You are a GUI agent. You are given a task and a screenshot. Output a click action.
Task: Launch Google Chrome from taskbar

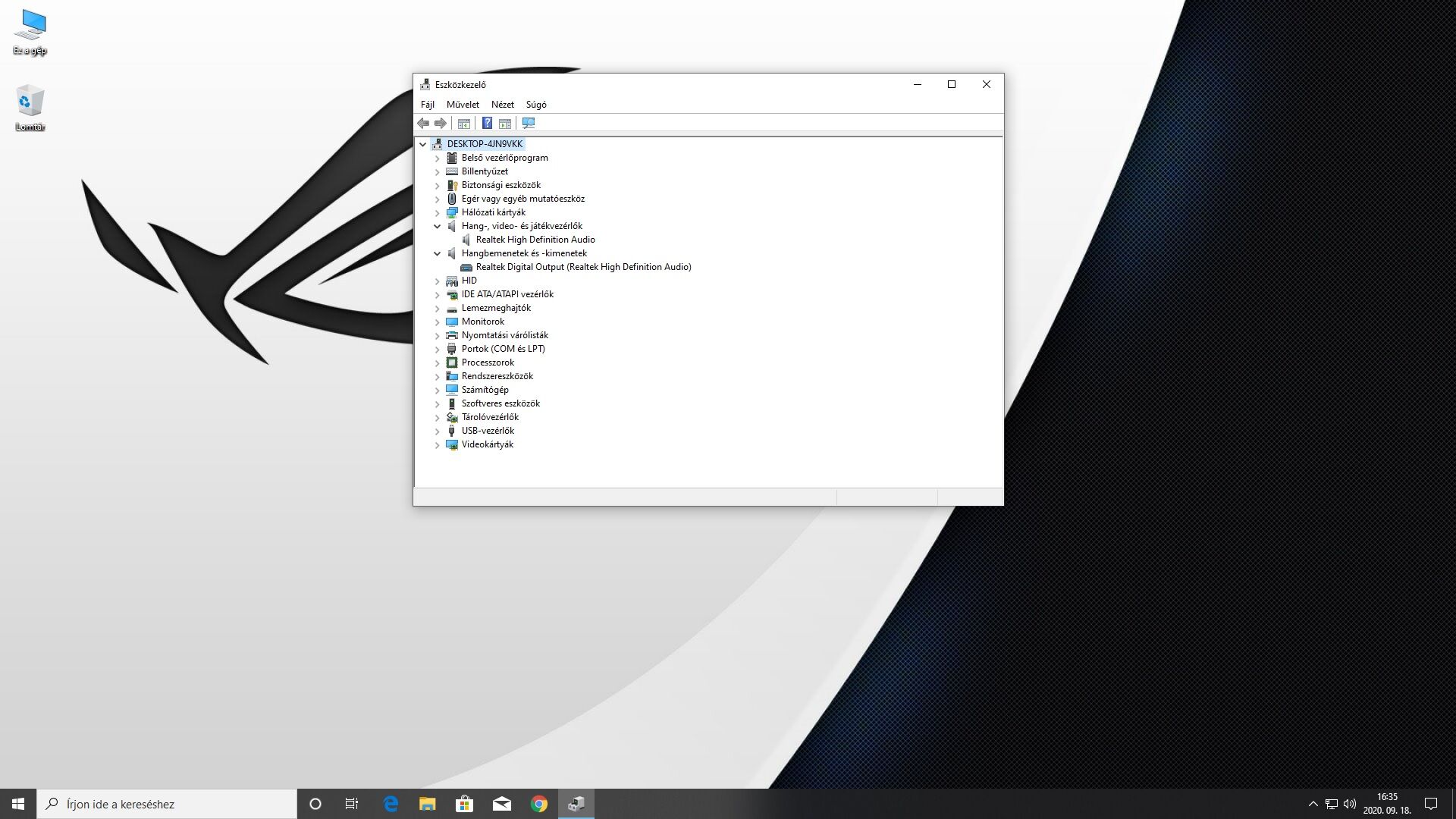[x=538, y=804]
